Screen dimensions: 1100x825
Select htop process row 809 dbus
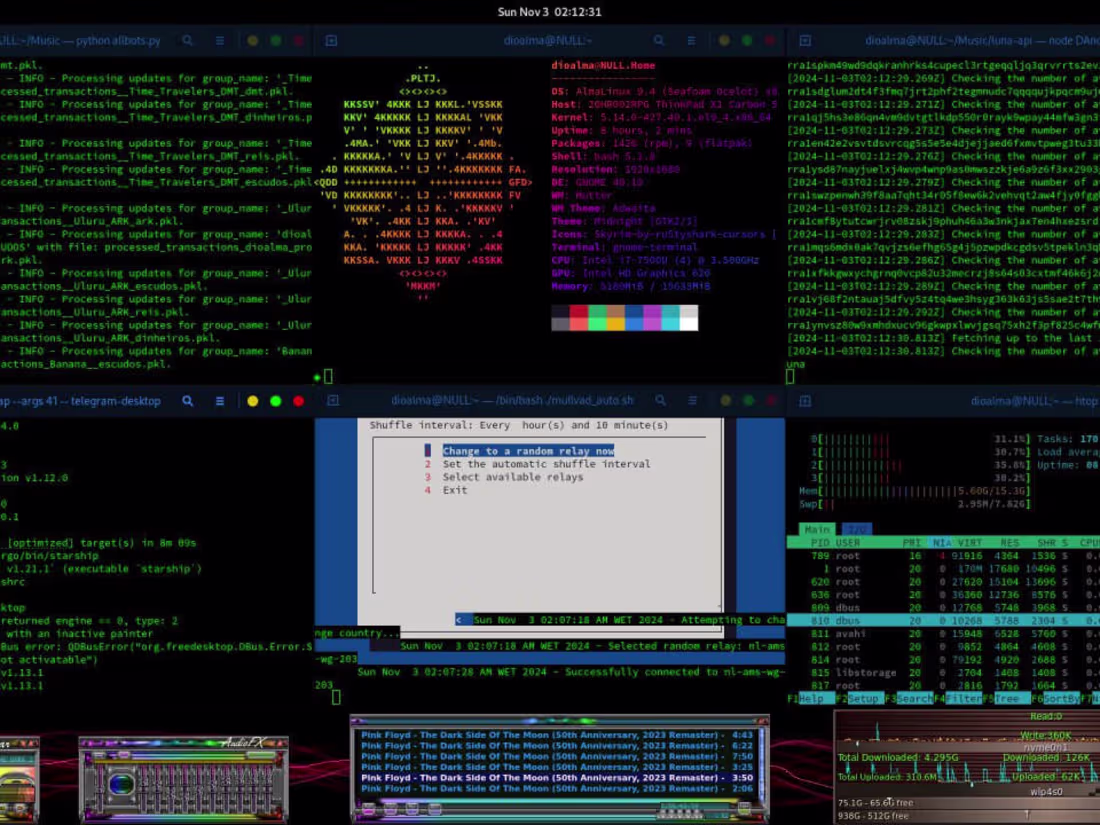point(943,608)
